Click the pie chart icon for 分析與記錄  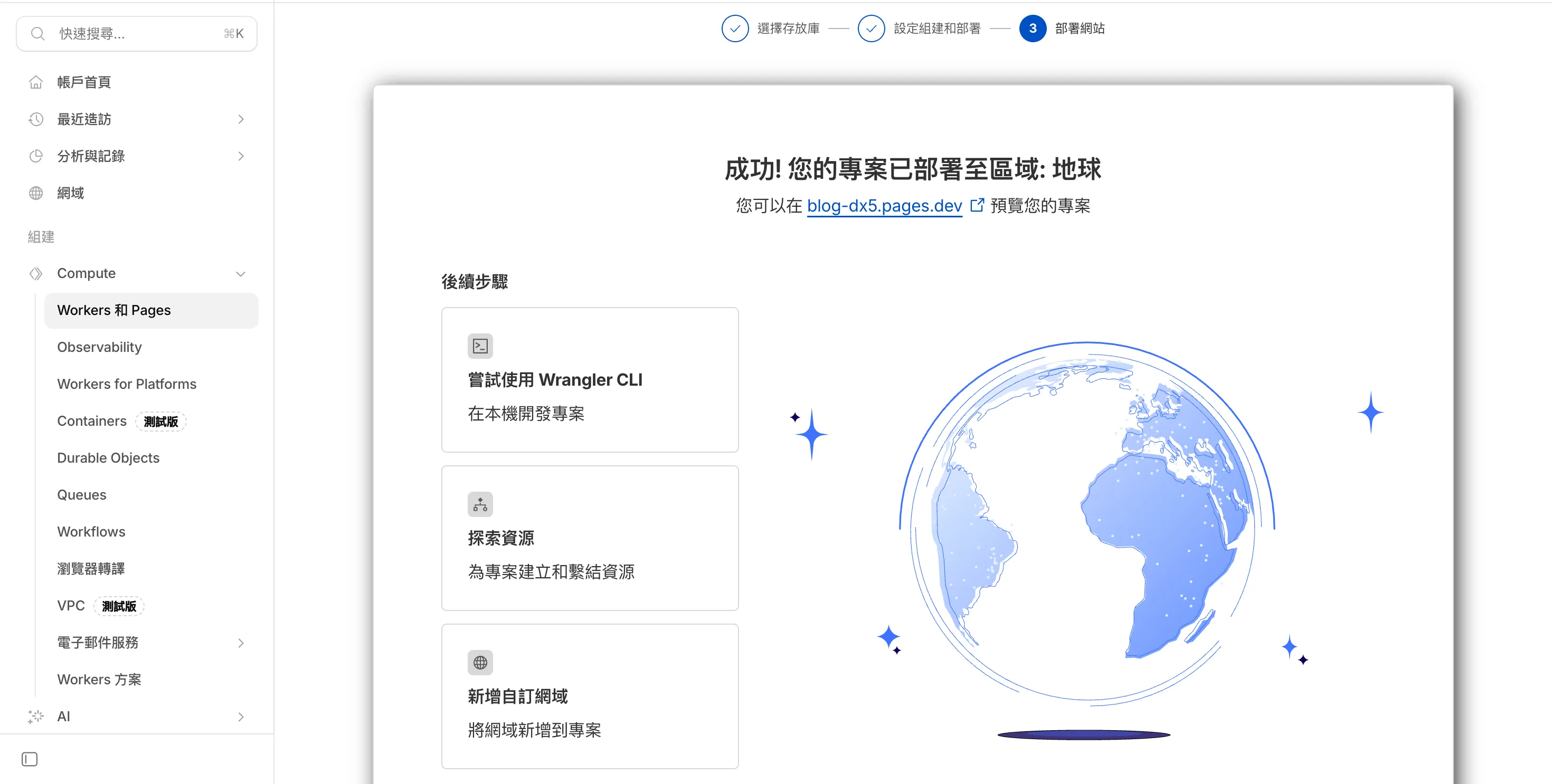[36, 156]
